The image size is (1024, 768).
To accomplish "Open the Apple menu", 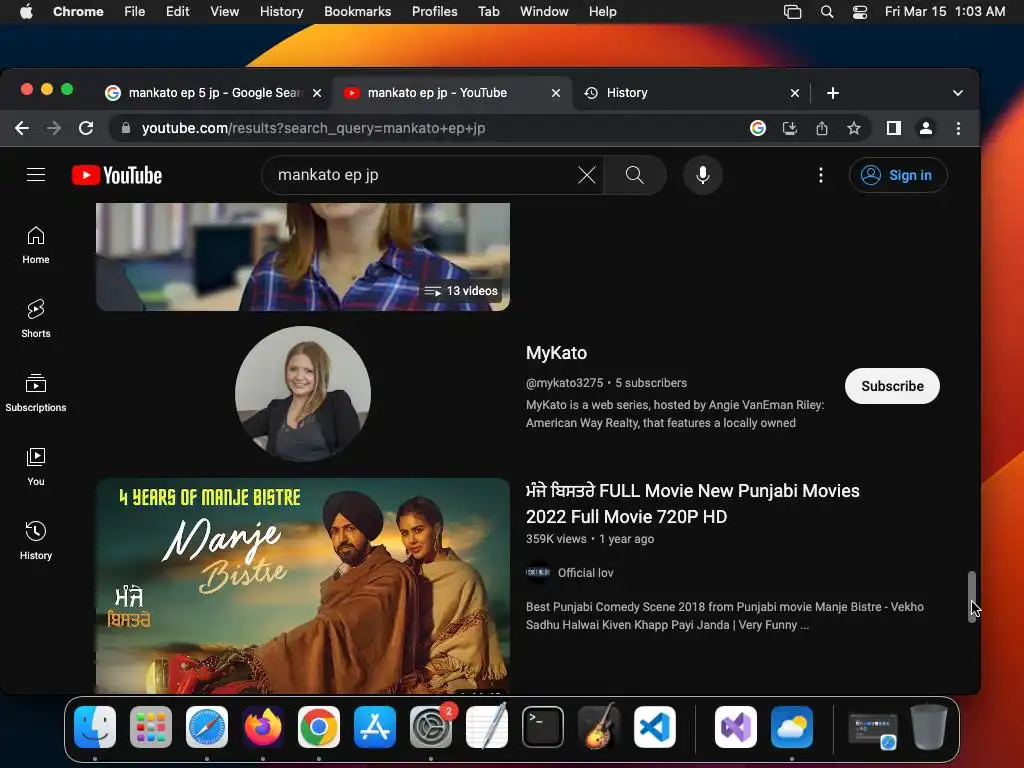I will 26,11.
